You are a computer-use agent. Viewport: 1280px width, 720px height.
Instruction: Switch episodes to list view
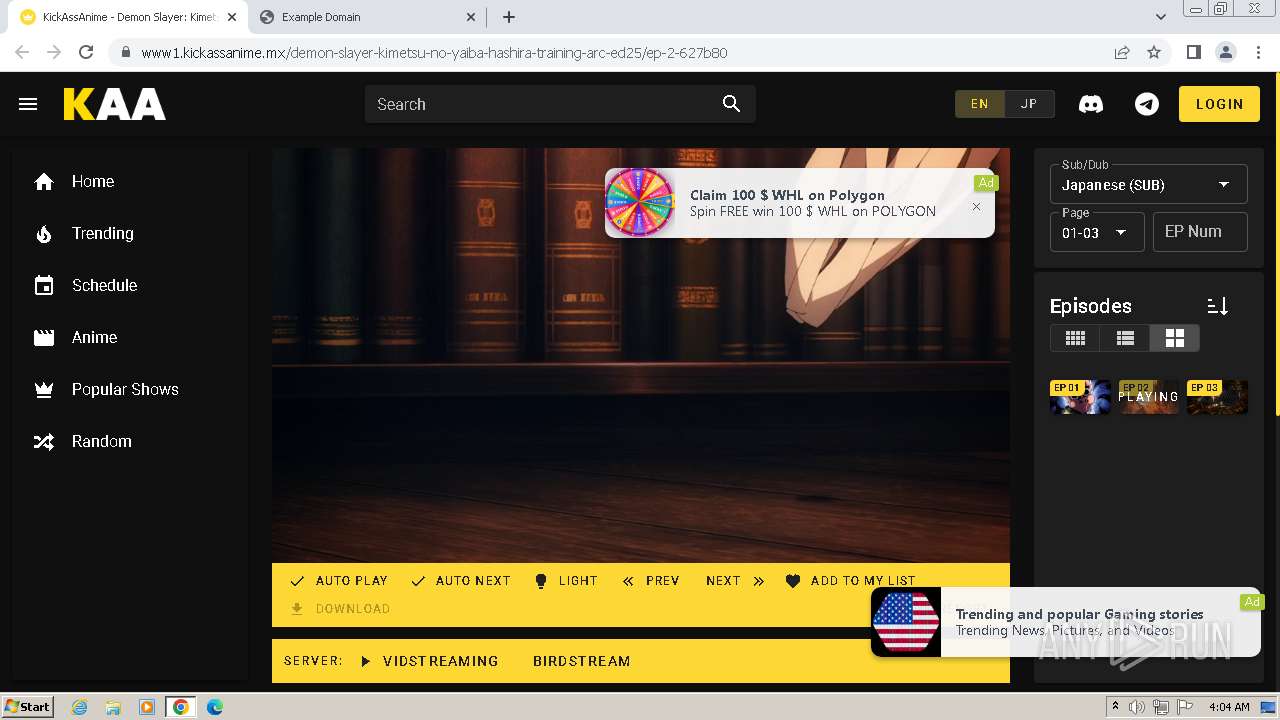pos(1125,338)
